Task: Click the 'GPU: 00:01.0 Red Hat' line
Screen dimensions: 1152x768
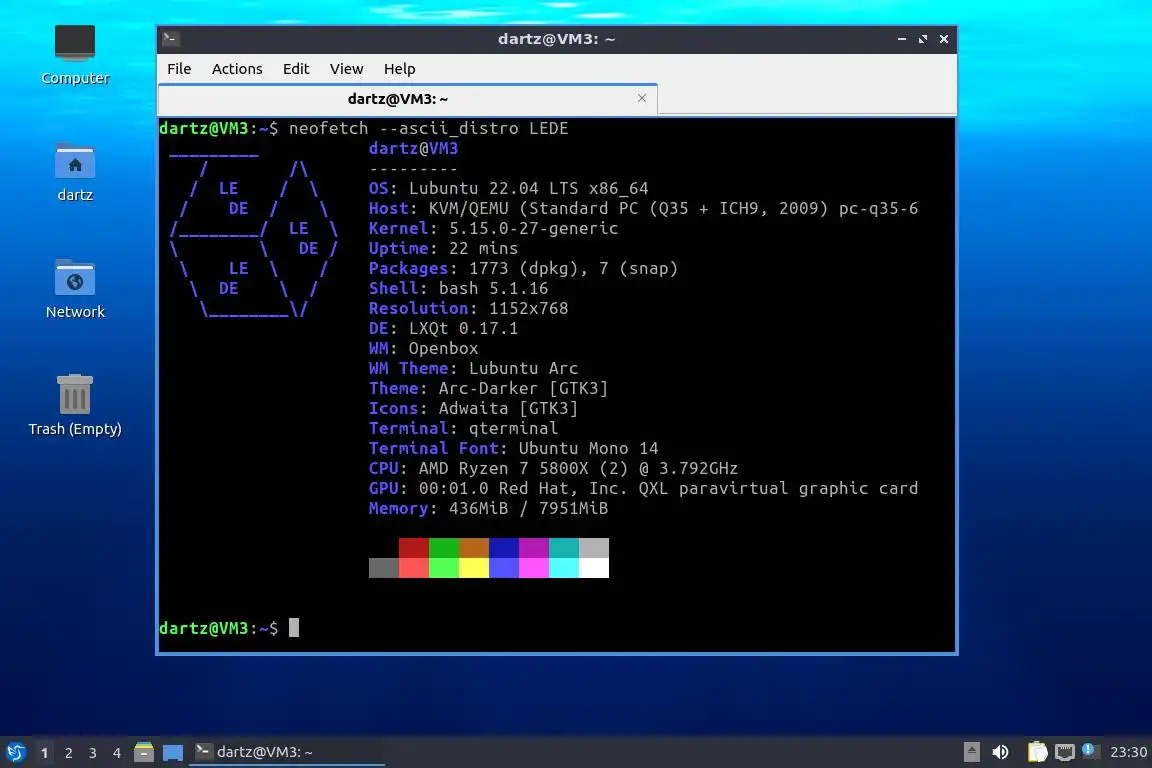Action: (644, 488)
